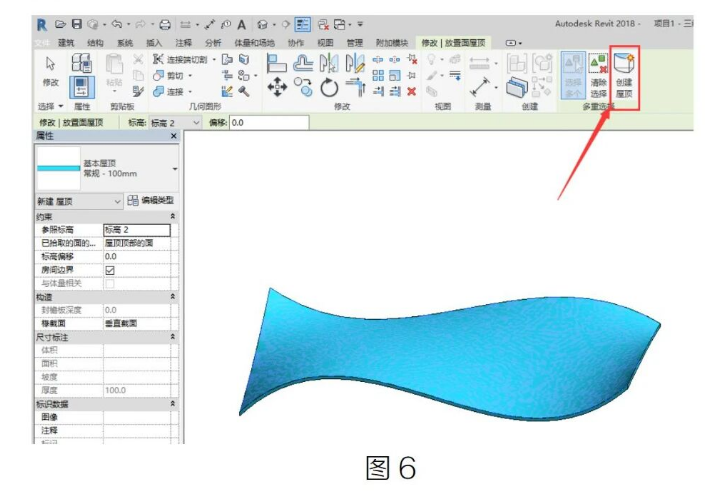Viewport: 717px width, 502px height.
Task: Click the 标高偏移 value 0.0
Action: [x=137, y=256]
